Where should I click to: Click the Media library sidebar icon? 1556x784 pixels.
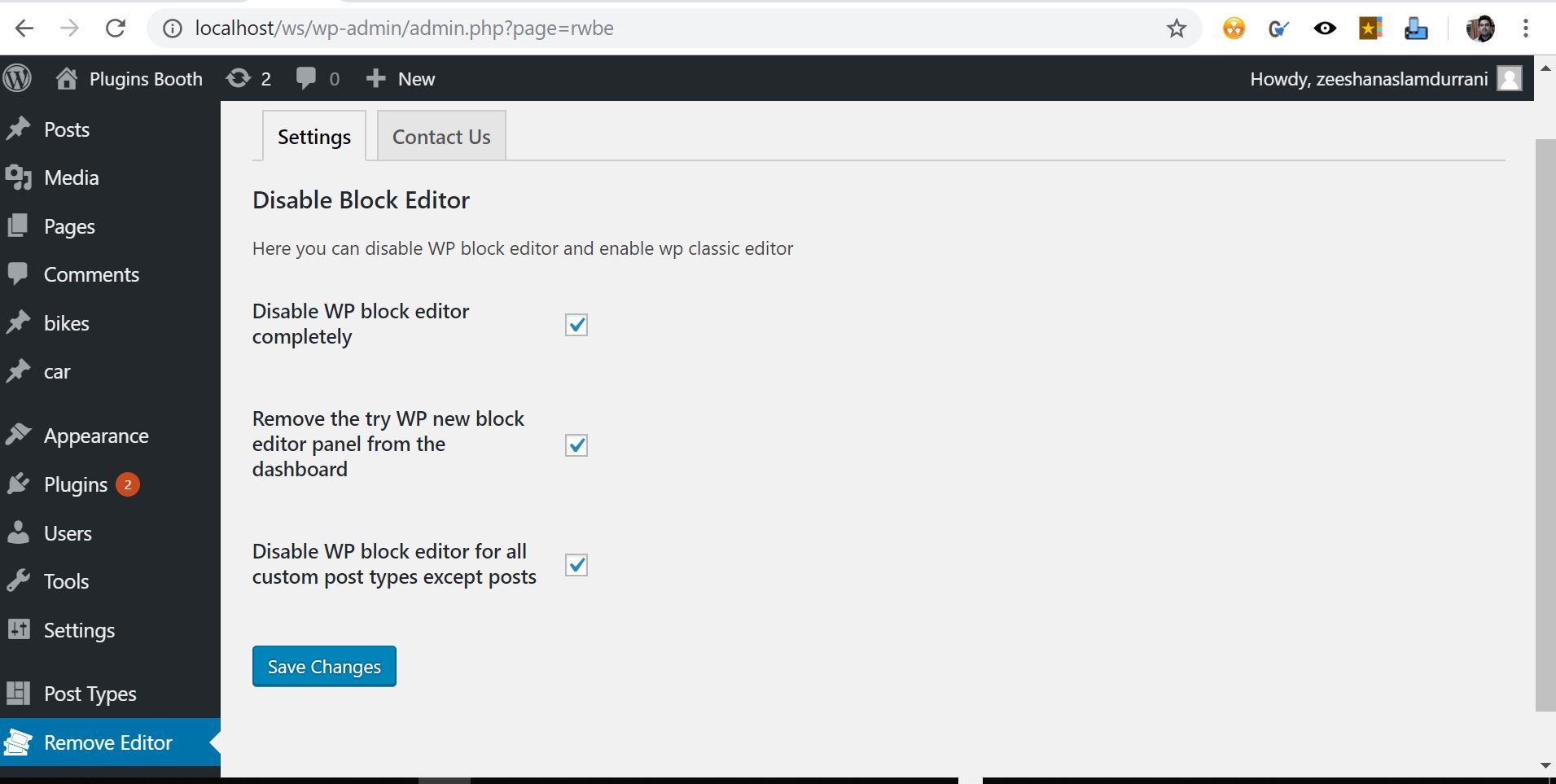click(x=18, y=177)
